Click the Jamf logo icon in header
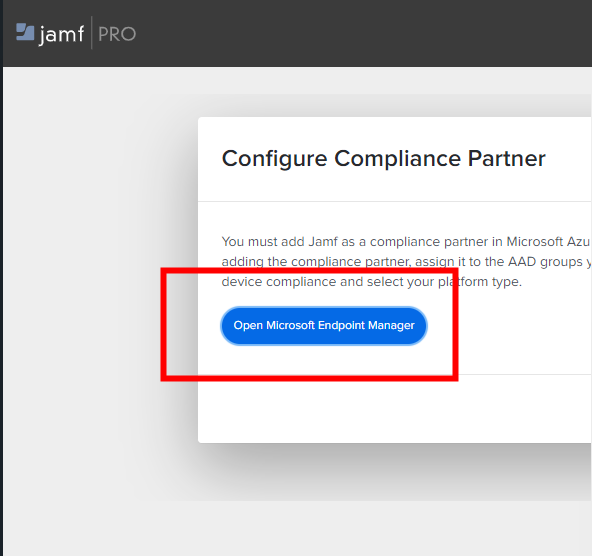Image resolution: width=592 pixels, height=556 pixels. [x=25, y=32]
